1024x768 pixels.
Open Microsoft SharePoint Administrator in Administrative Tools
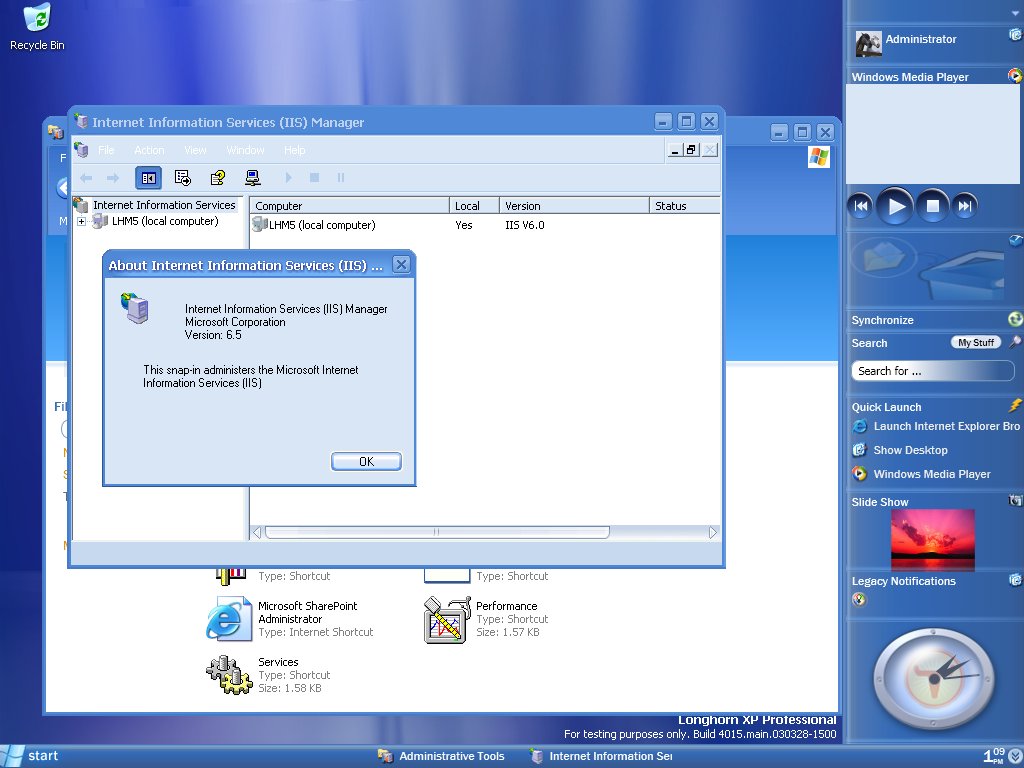coord(290,618)
